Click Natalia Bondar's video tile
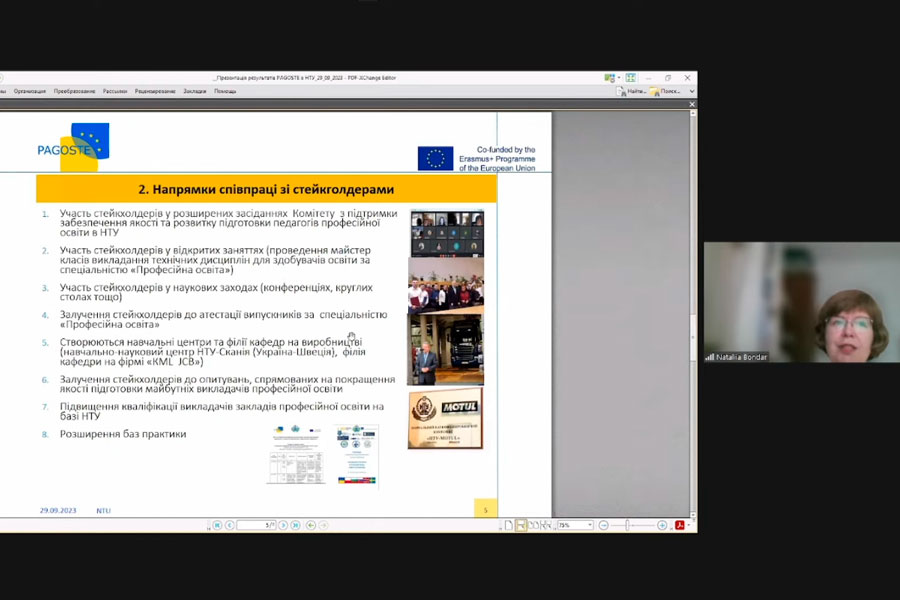The height and width of the screenshot is (600, 900). click(802, 302)
